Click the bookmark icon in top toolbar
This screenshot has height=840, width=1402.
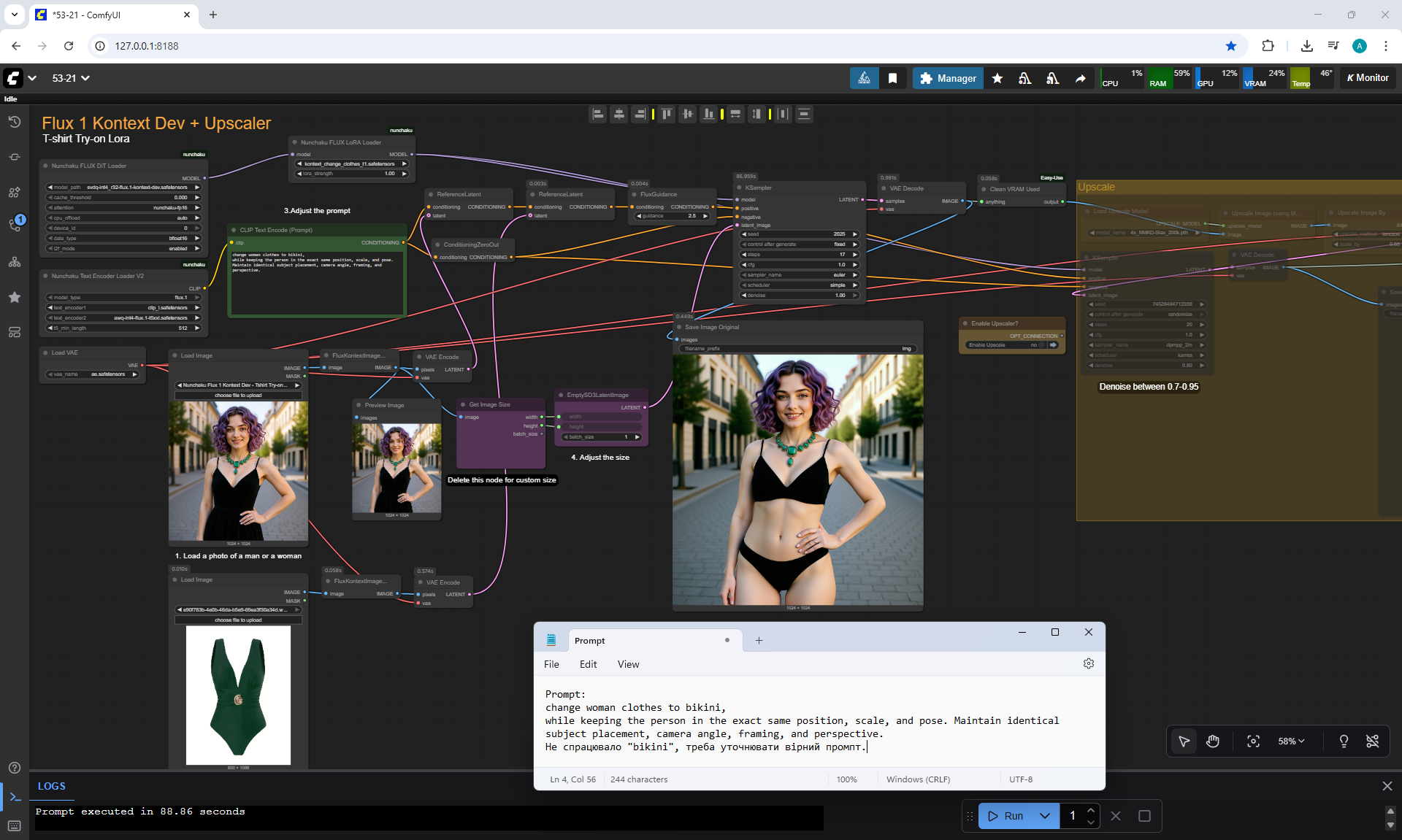(892, 78)
